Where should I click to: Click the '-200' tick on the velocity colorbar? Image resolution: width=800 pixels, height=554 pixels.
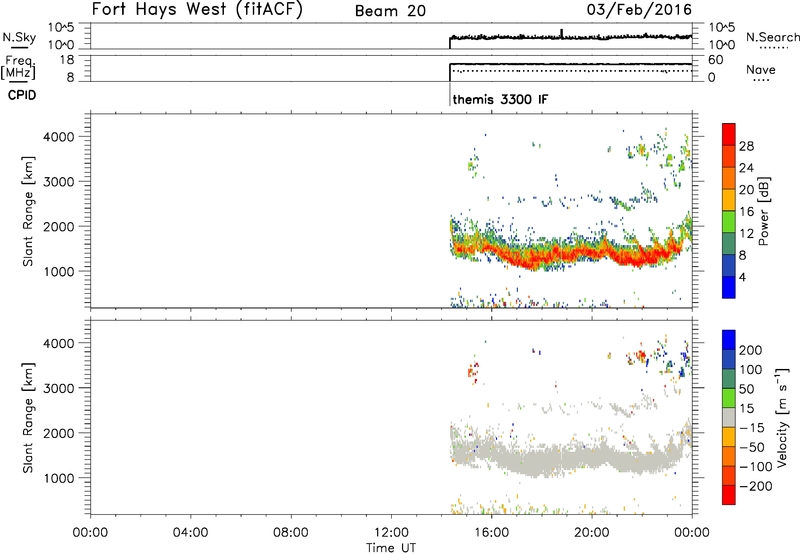click(755, 486)
